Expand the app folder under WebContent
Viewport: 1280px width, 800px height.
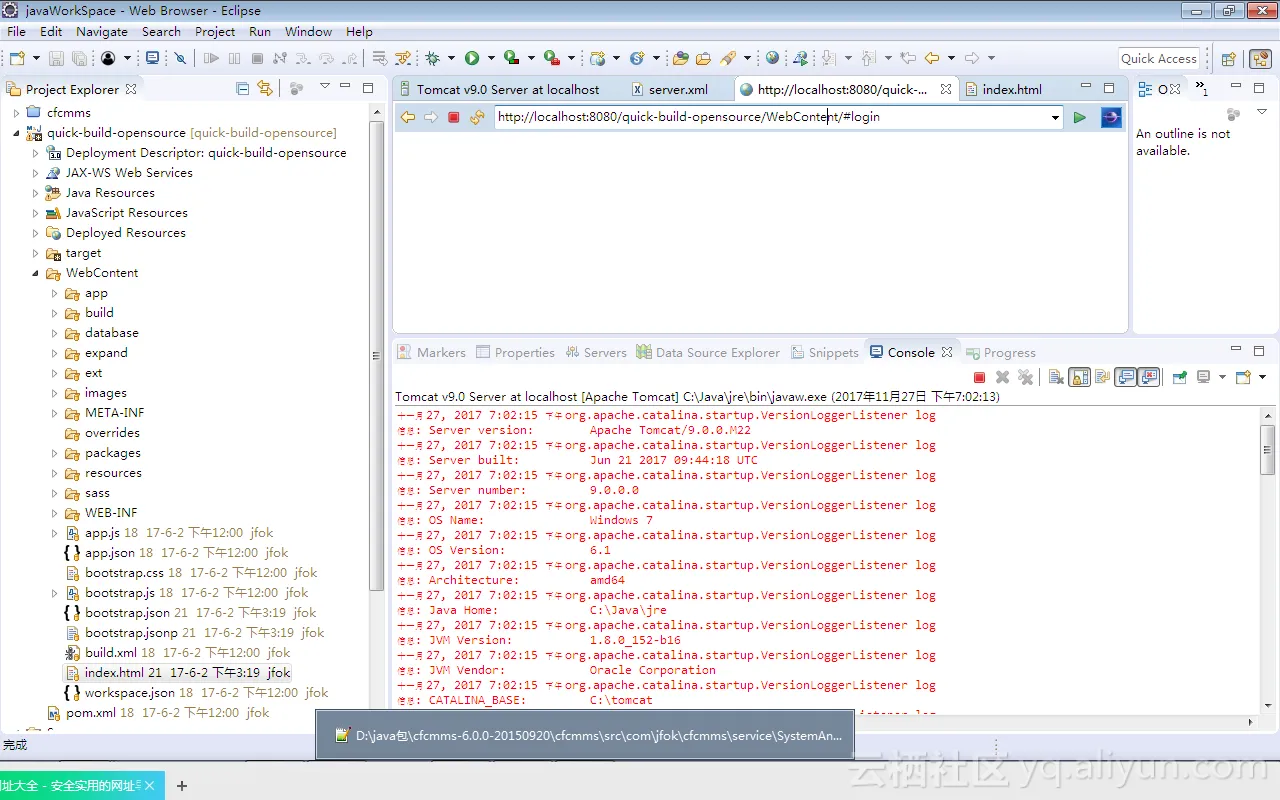point(55,293)
